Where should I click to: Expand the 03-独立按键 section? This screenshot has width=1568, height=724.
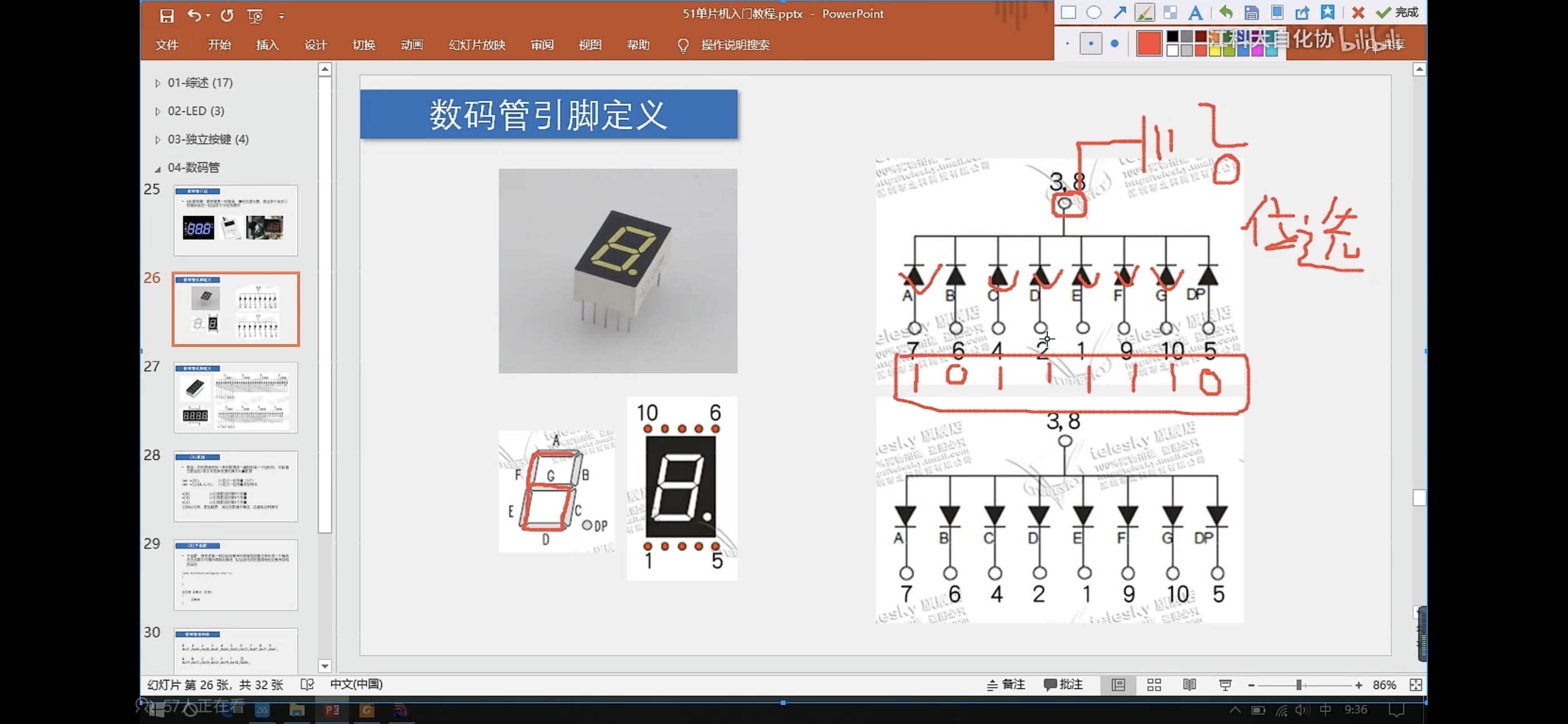click(158, 140)
